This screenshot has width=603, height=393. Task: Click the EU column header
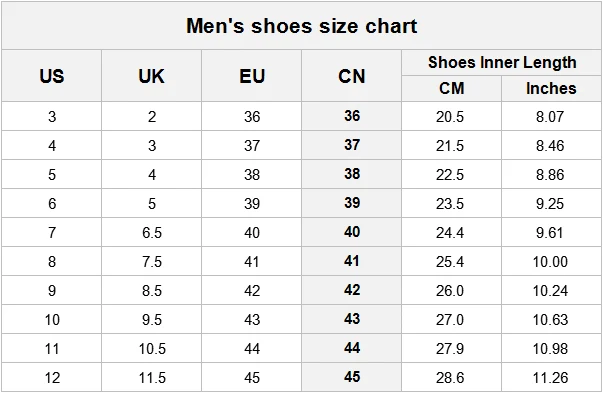(x=252, y=76)
